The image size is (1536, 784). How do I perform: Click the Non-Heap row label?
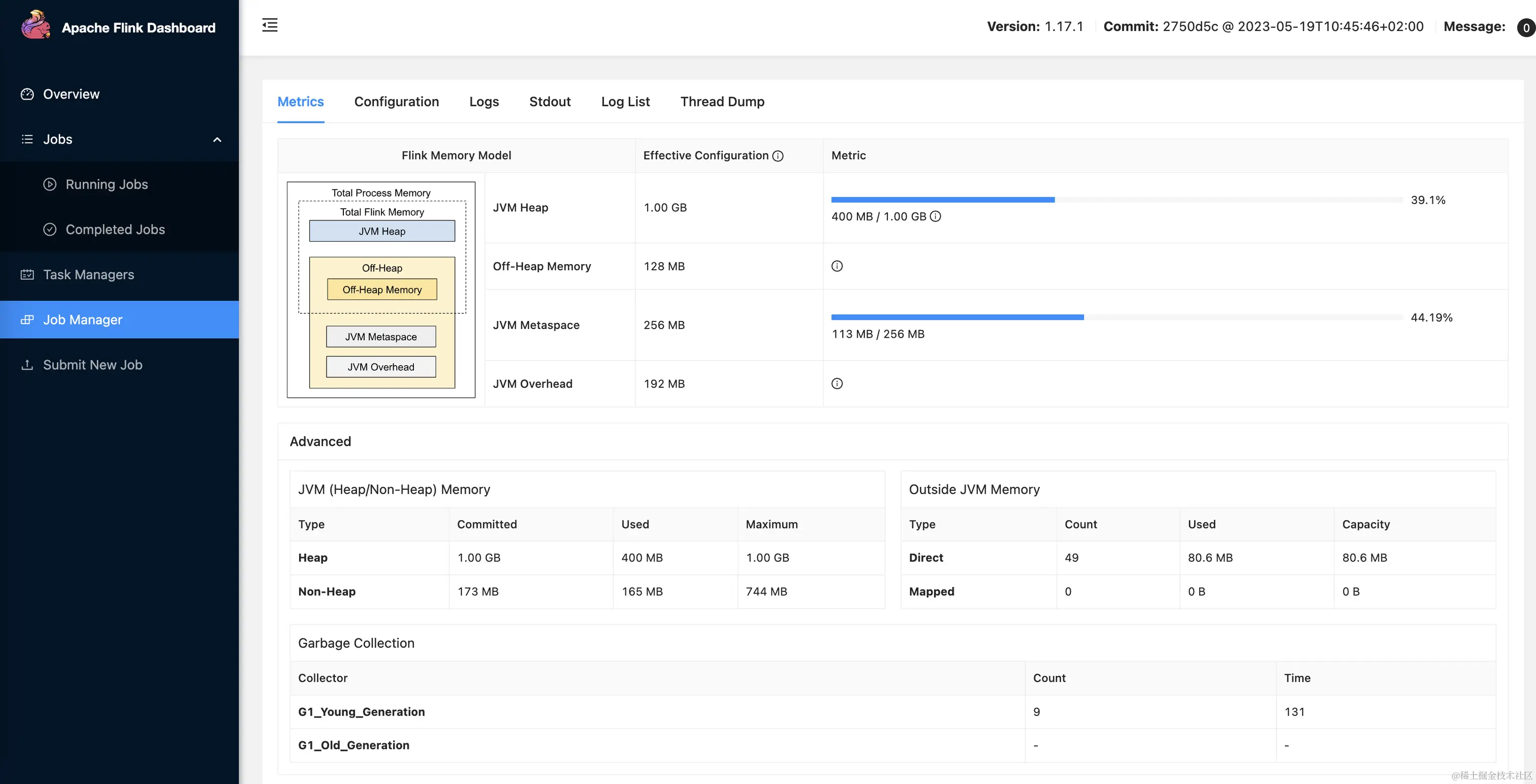coord(327,592)
